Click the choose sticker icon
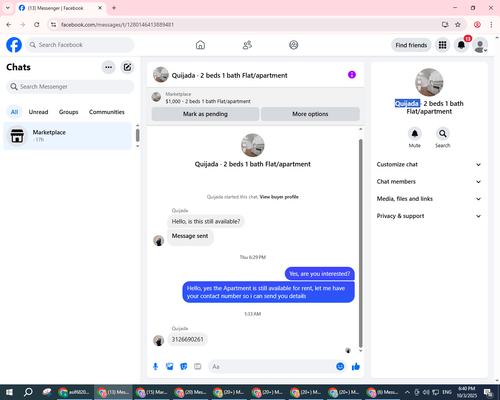 184,367
